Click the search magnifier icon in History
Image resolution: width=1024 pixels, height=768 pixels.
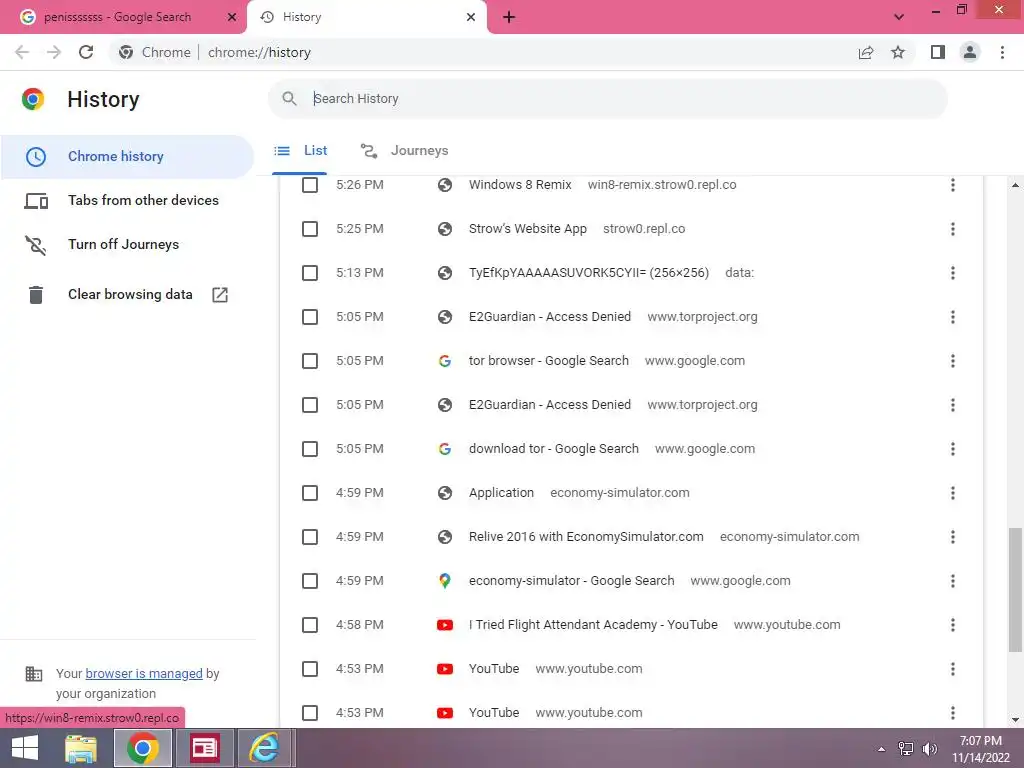pos(289,99)
